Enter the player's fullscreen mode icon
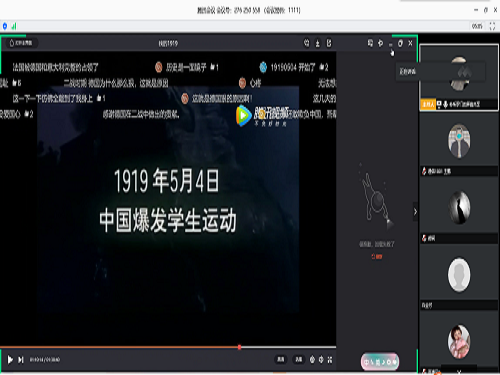Screen dimensions: 500x375 pyautogui.click(x=330, y=359)
